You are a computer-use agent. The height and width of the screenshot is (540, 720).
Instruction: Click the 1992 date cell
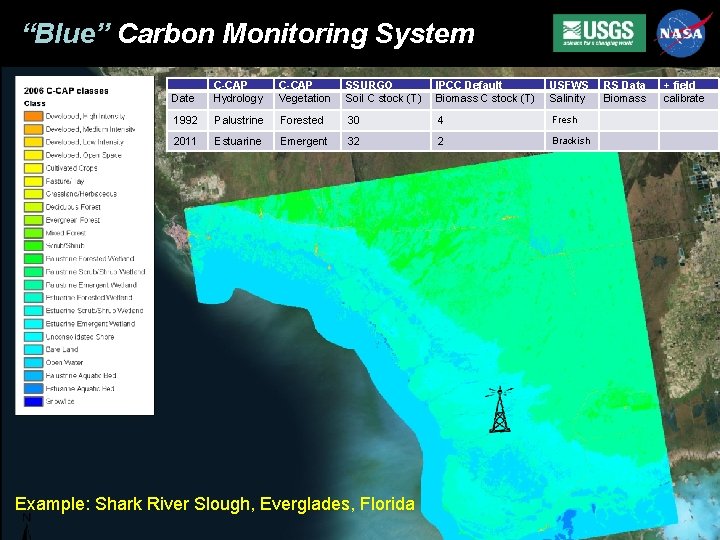point(186,120)
